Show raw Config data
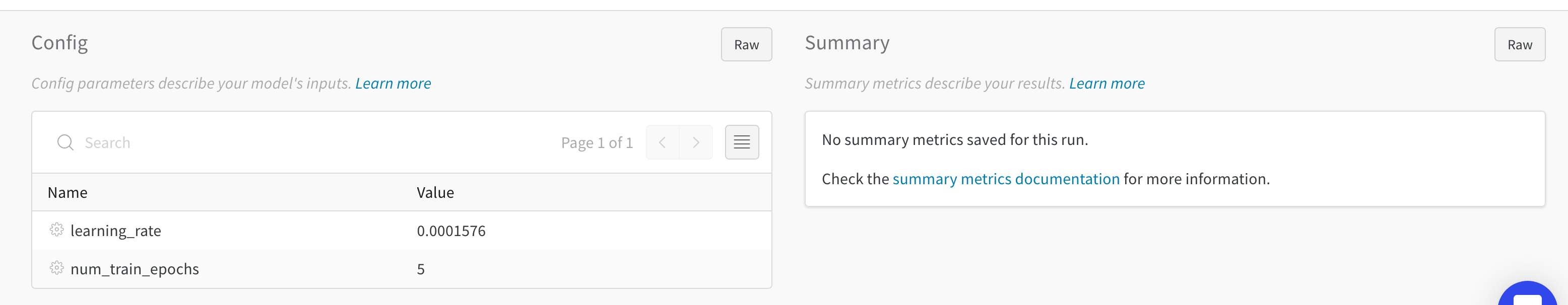 (746, 44)
